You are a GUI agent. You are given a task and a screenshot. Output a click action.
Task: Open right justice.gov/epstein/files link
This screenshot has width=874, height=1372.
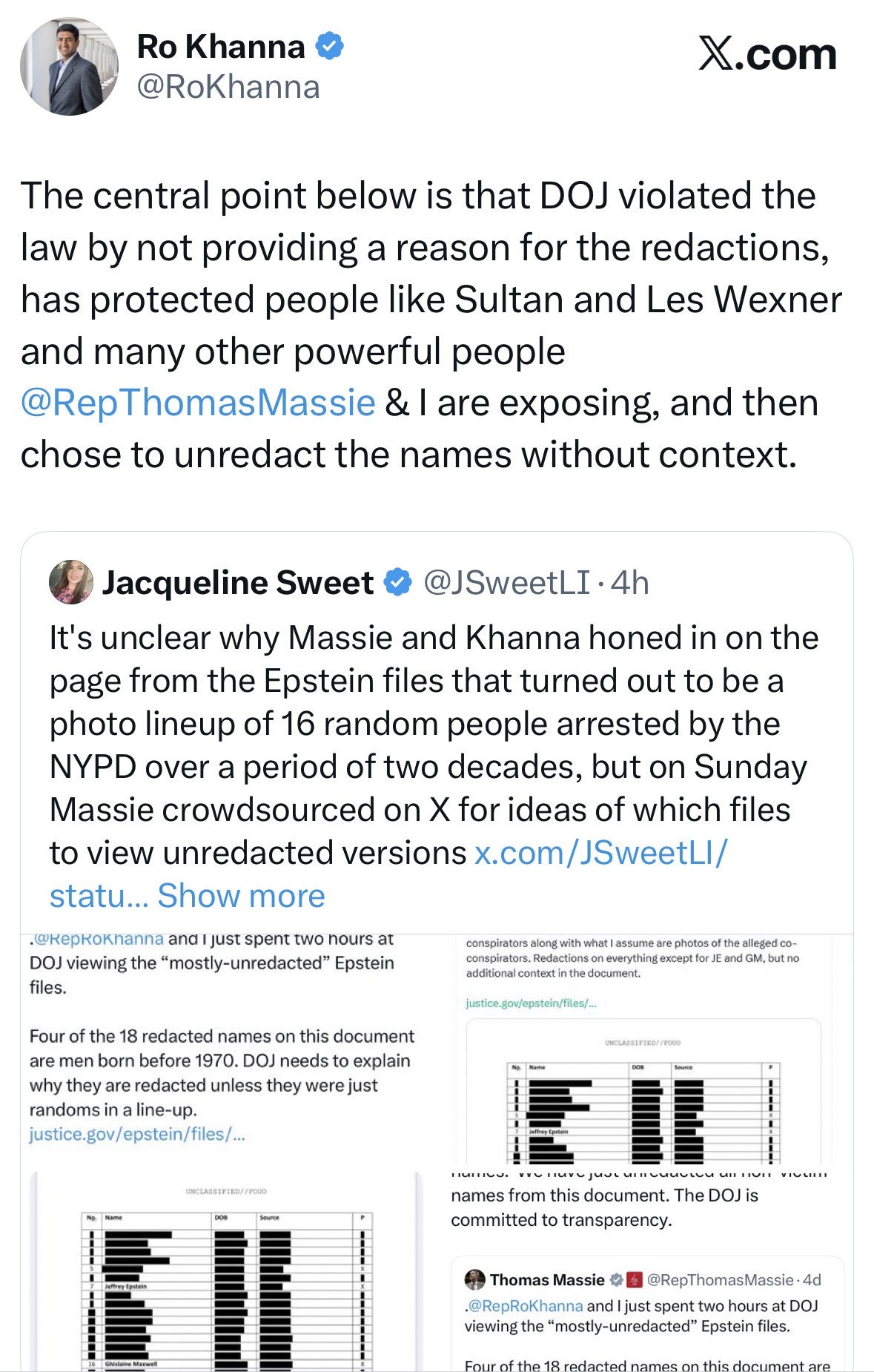[x=531, y=1003]
